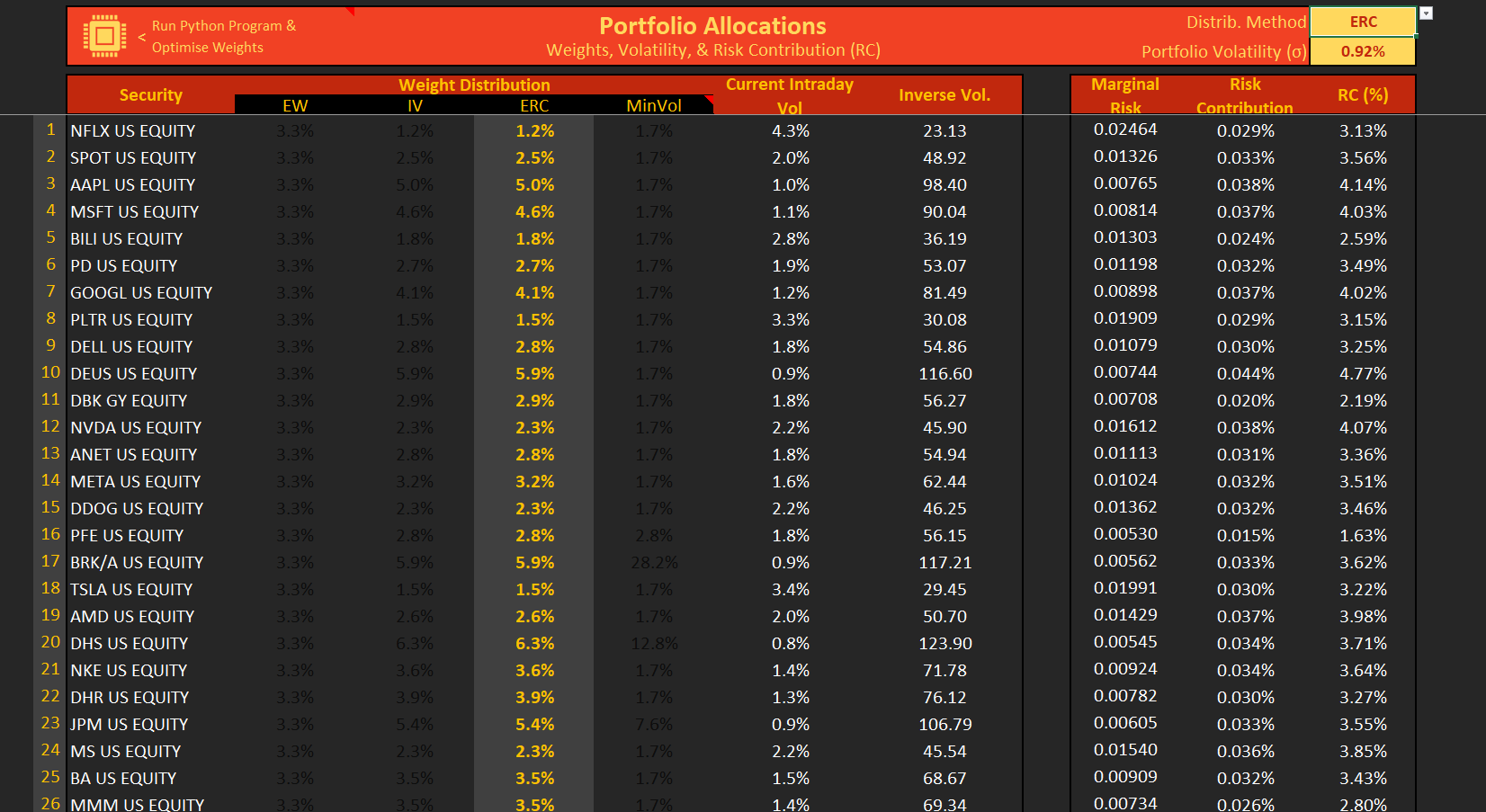Select the 6.3% ERC weight for DHS US EQUITY
This screenshot has width=1486, height=812.
point(535,643)
